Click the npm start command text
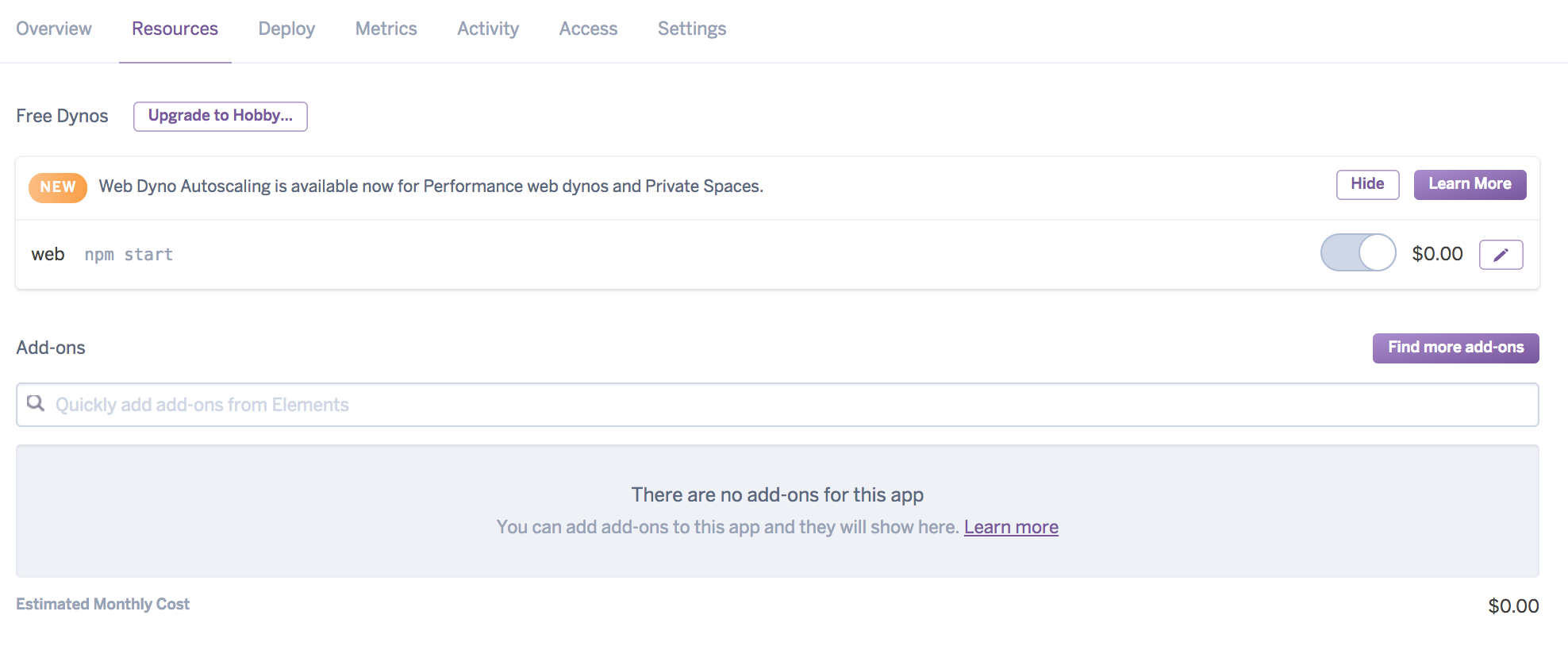This screenshot has height=646, width=1568. coord(129,255)
